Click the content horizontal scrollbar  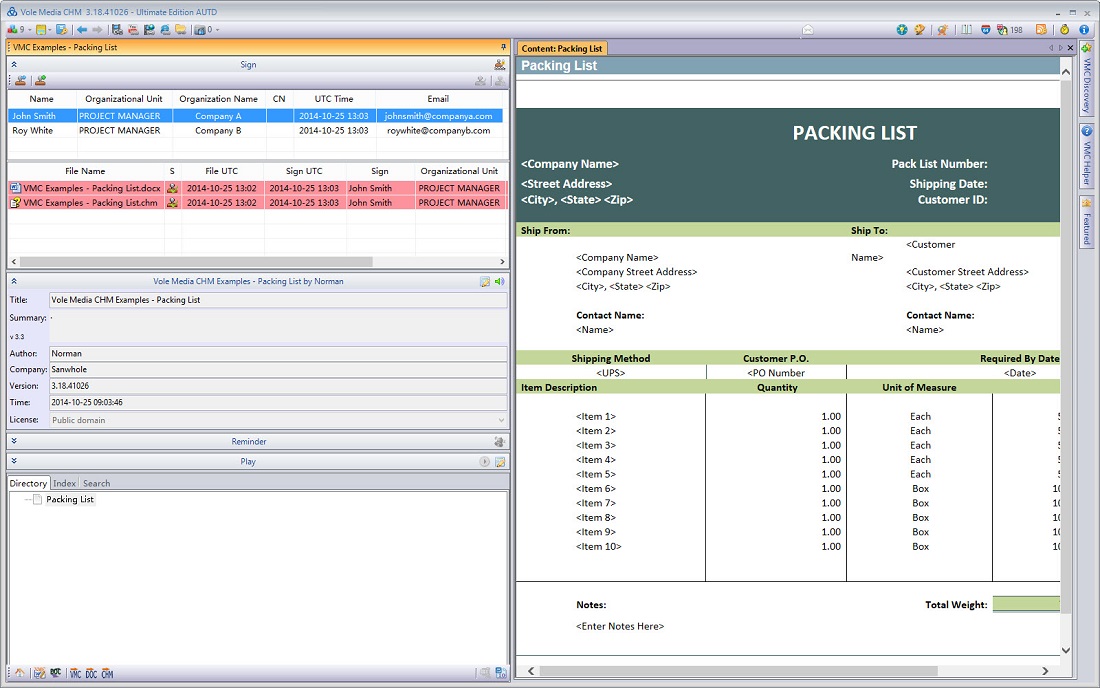738,671
